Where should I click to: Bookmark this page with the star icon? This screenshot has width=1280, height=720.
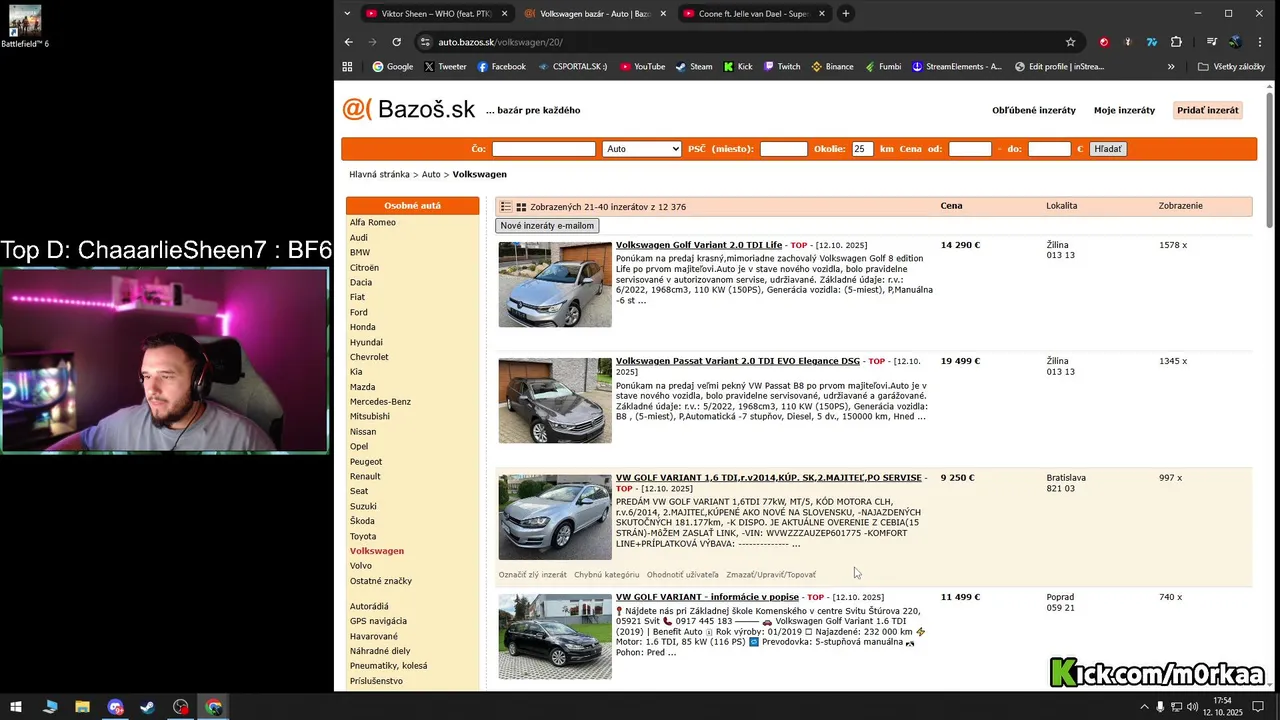point(1070,42)
